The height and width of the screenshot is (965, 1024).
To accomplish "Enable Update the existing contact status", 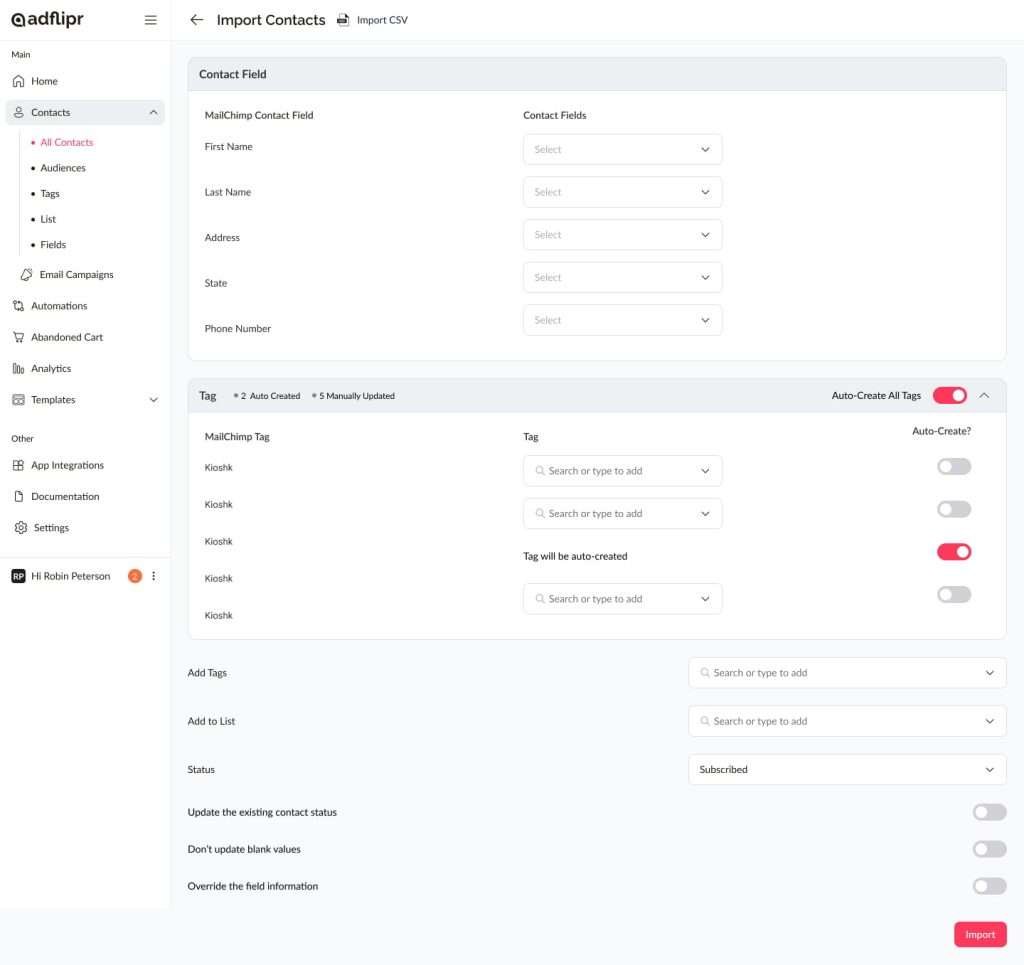I will coord(989,812).
